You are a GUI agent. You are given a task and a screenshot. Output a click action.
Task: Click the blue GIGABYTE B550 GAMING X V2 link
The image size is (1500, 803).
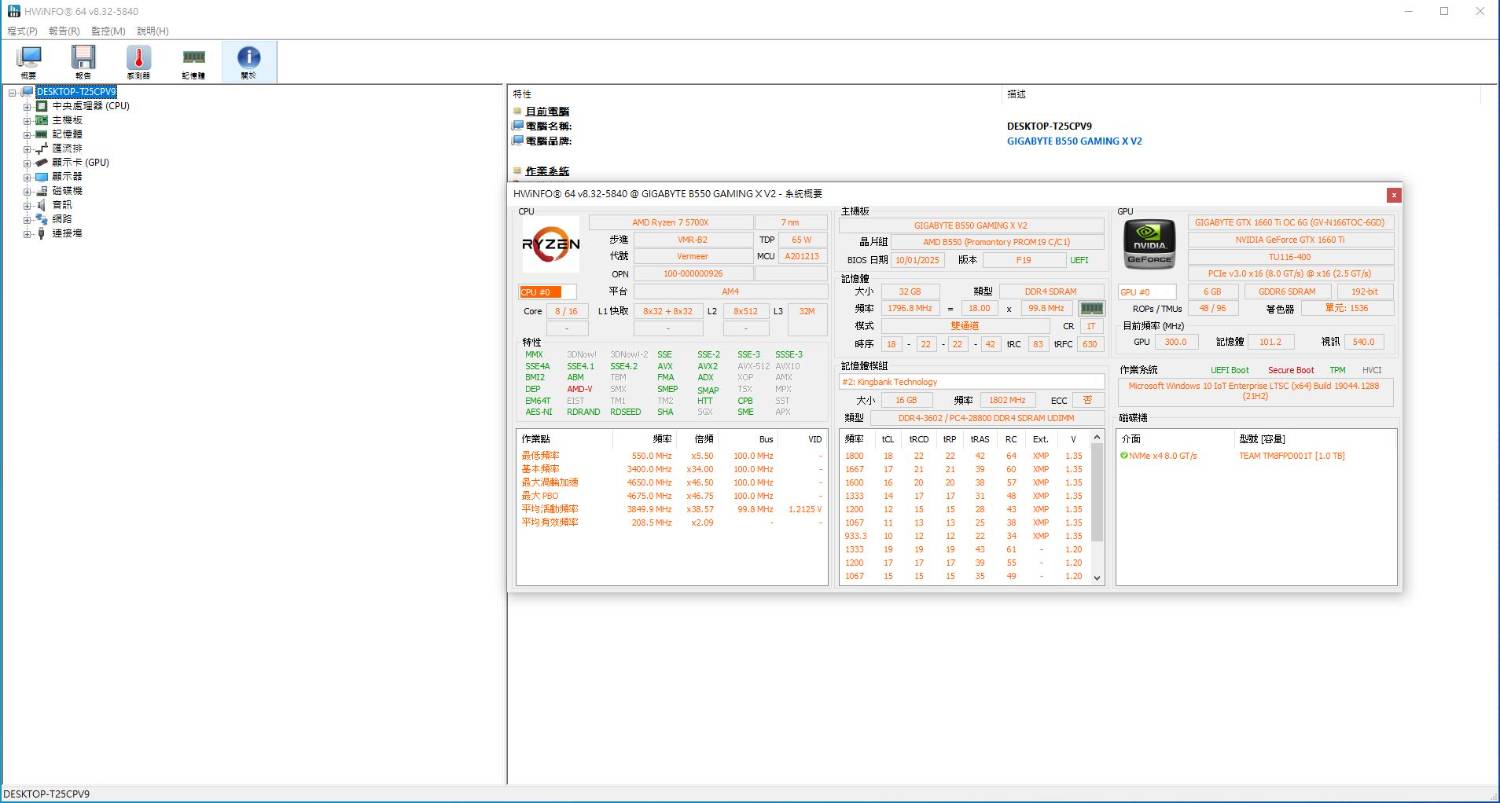[x=1074, y=141]
